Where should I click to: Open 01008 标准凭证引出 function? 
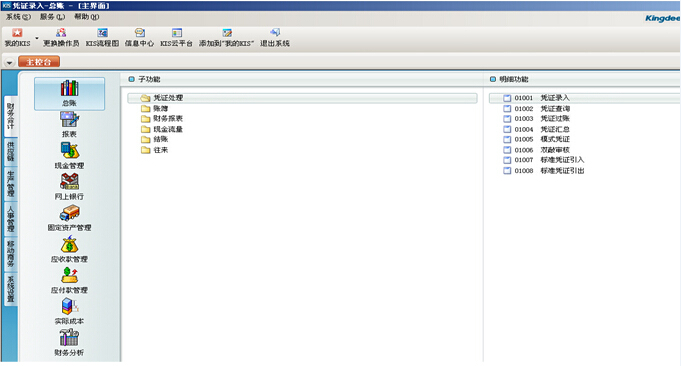(x=544, y=171)
